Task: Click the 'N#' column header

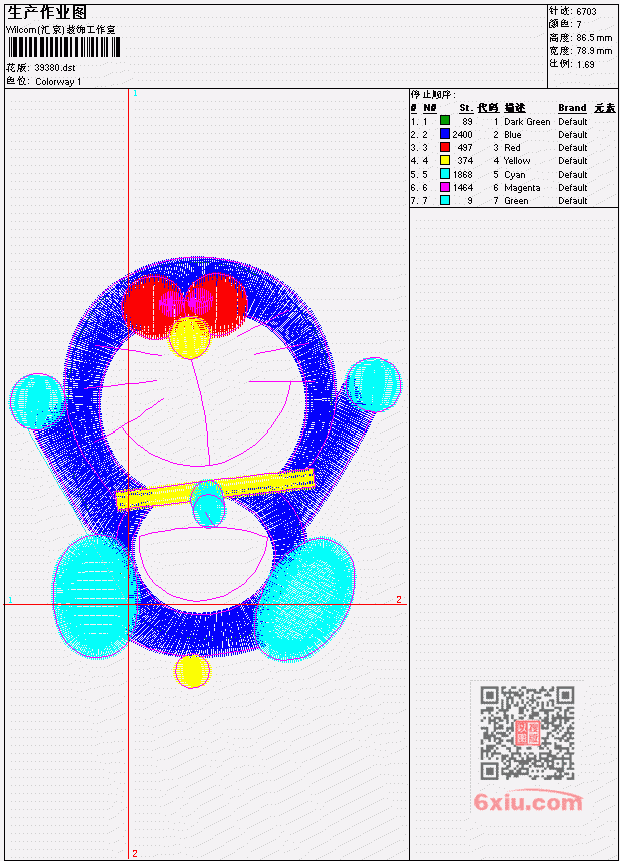Action: coord(429,108)
